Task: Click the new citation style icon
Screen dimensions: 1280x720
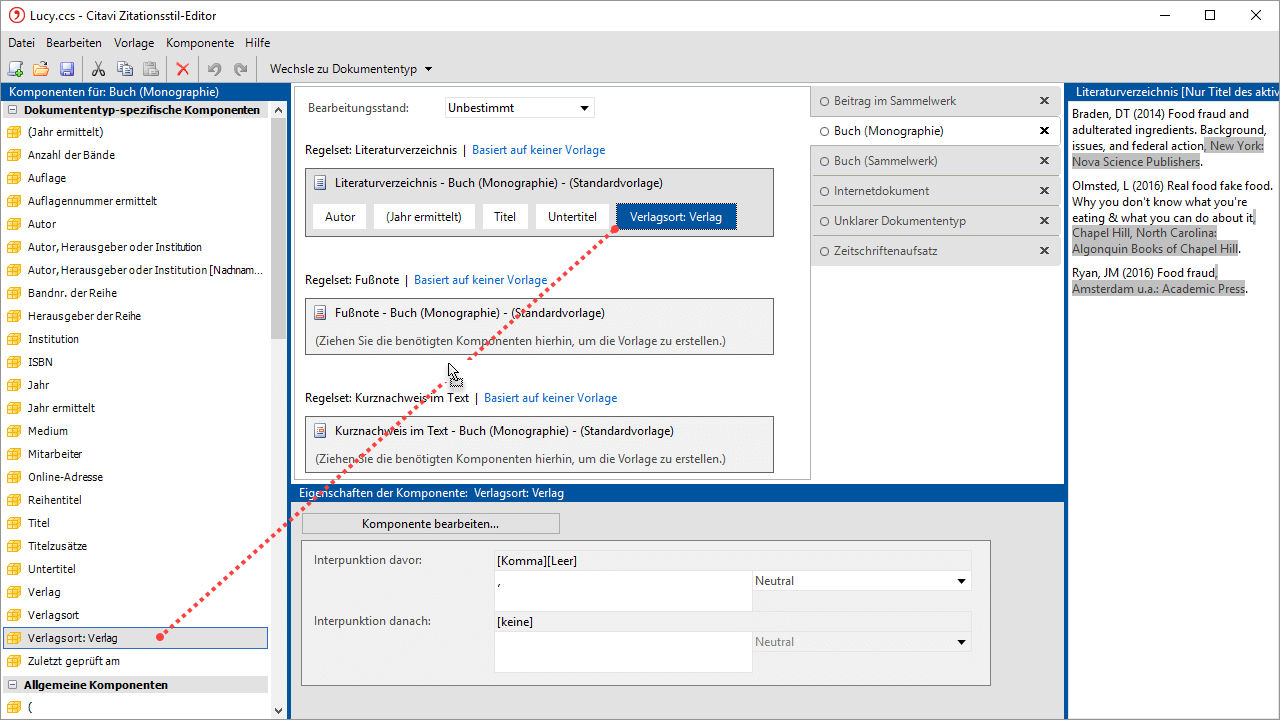Action: click(x=15, y=69)
